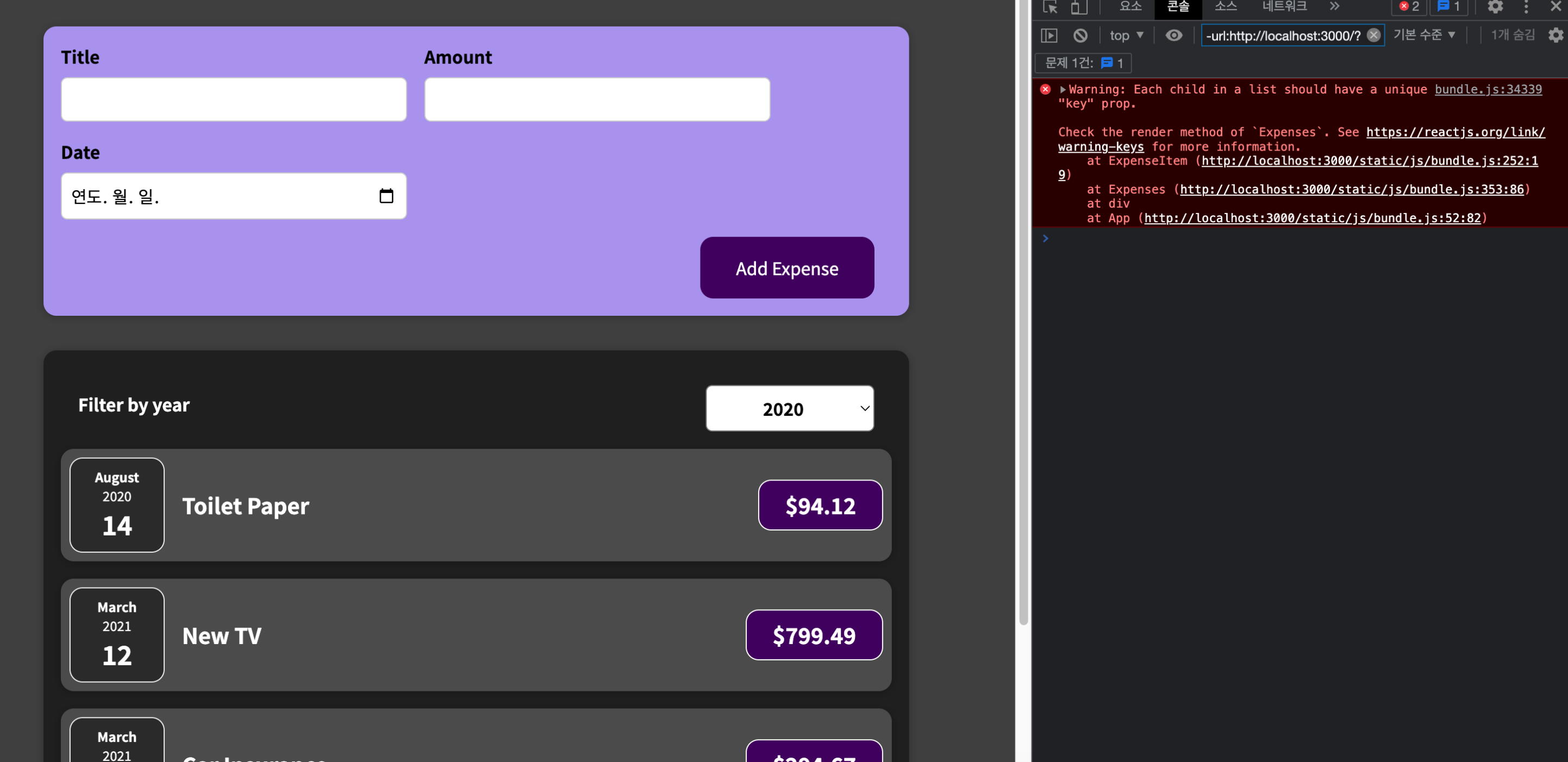
Task: Open DevTools main settings gear
Action: (1496, 7)
